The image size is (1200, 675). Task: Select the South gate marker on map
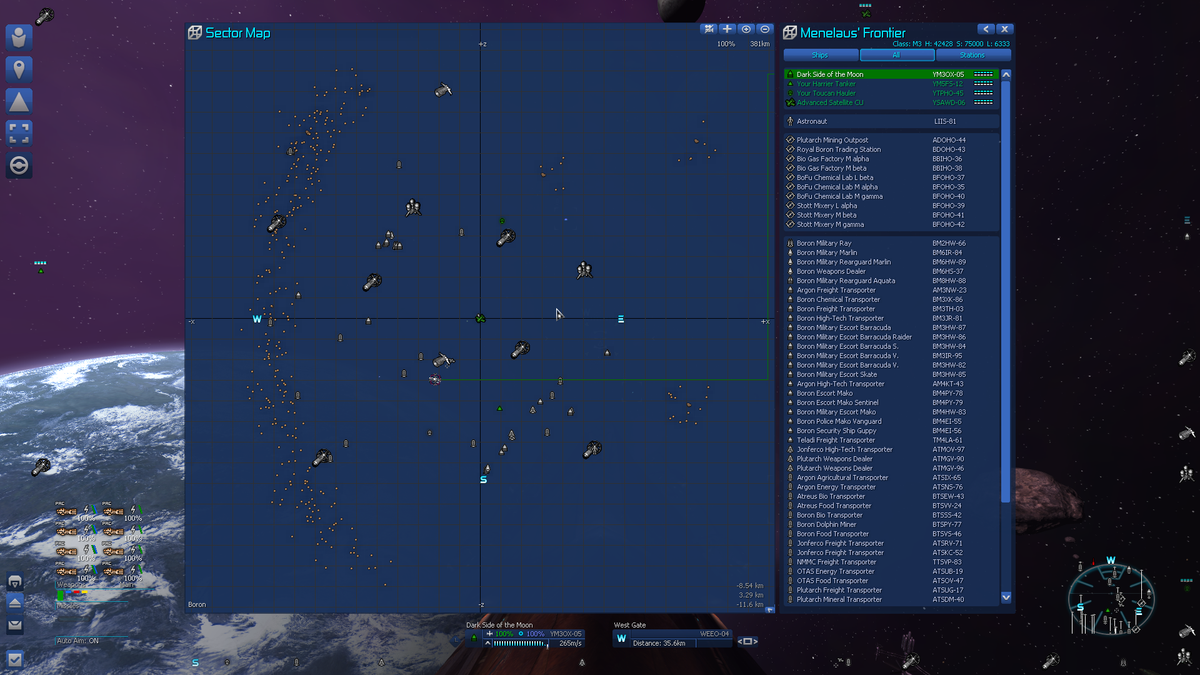click(483, 480)
